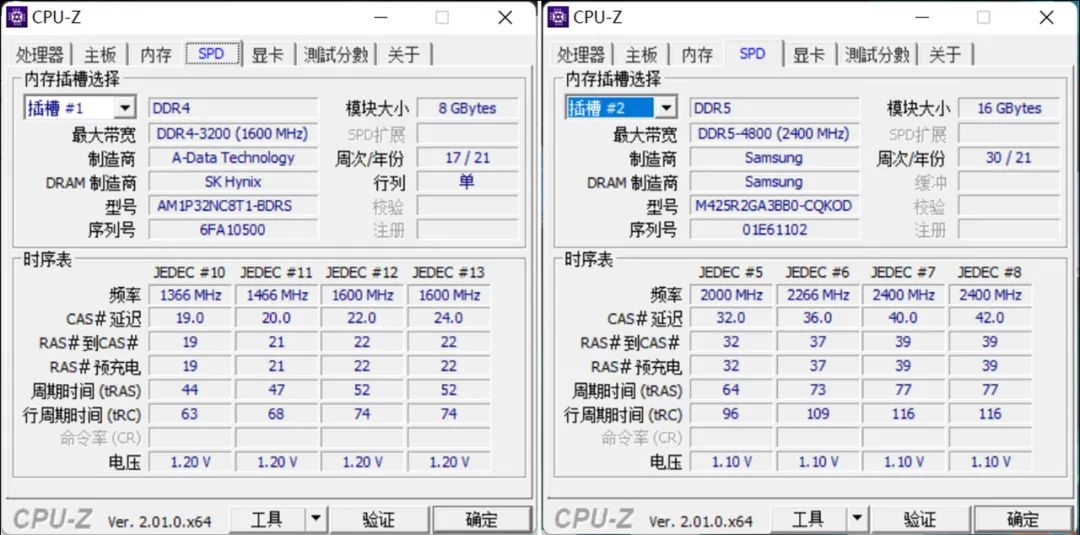Open 工具 dropdown arrow in right window
Image resolution: width=1080 pixels, height=535 pixels.
click(857, 519)
